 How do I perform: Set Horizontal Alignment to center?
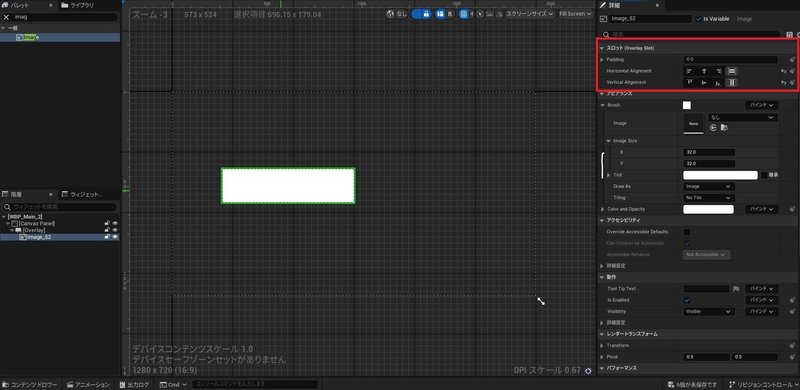[x=704, y=71]
